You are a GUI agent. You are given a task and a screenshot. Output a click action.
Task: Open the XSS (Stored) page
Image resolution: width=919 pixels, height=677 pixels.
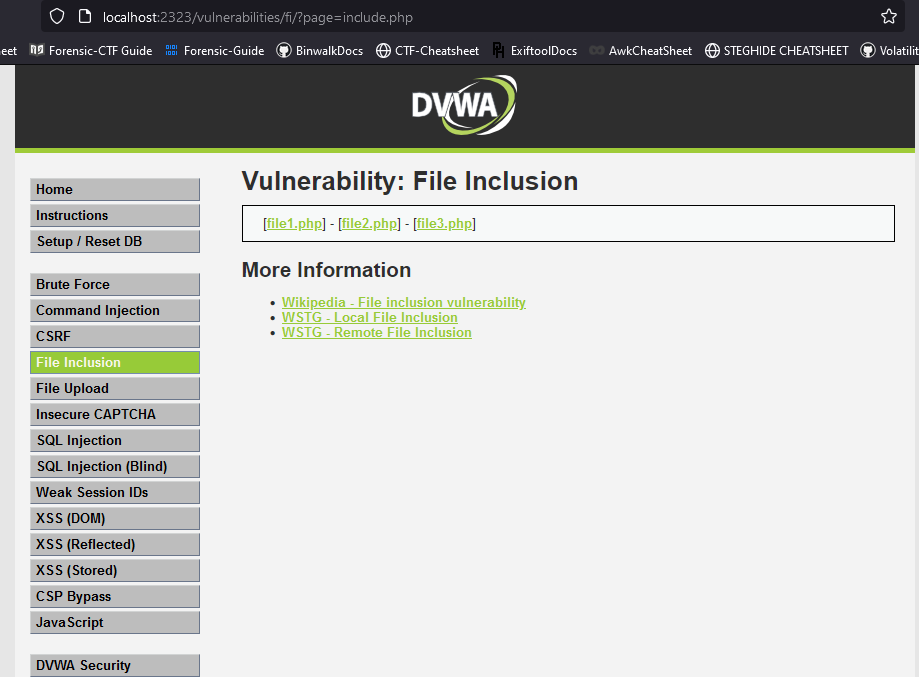click(x=115, y=570)
